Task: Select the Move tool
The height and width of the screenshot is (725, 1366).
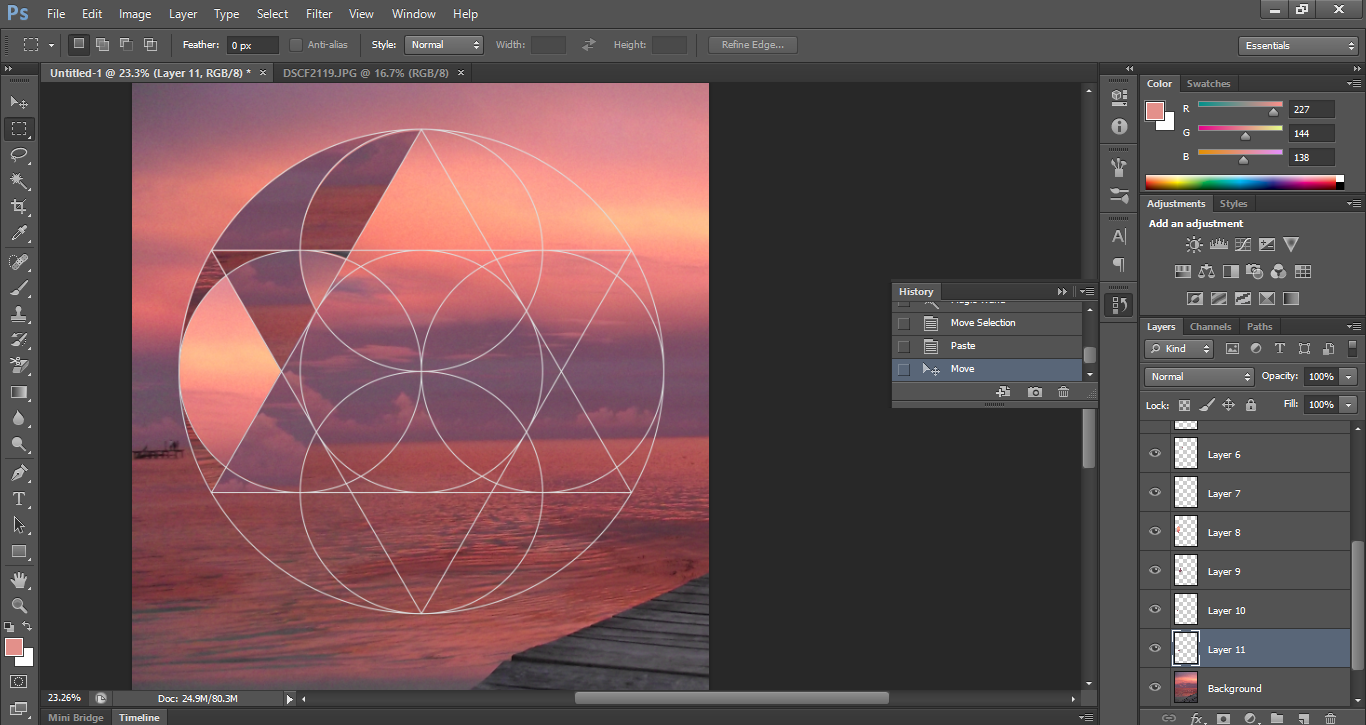Action: click(19, 102)
